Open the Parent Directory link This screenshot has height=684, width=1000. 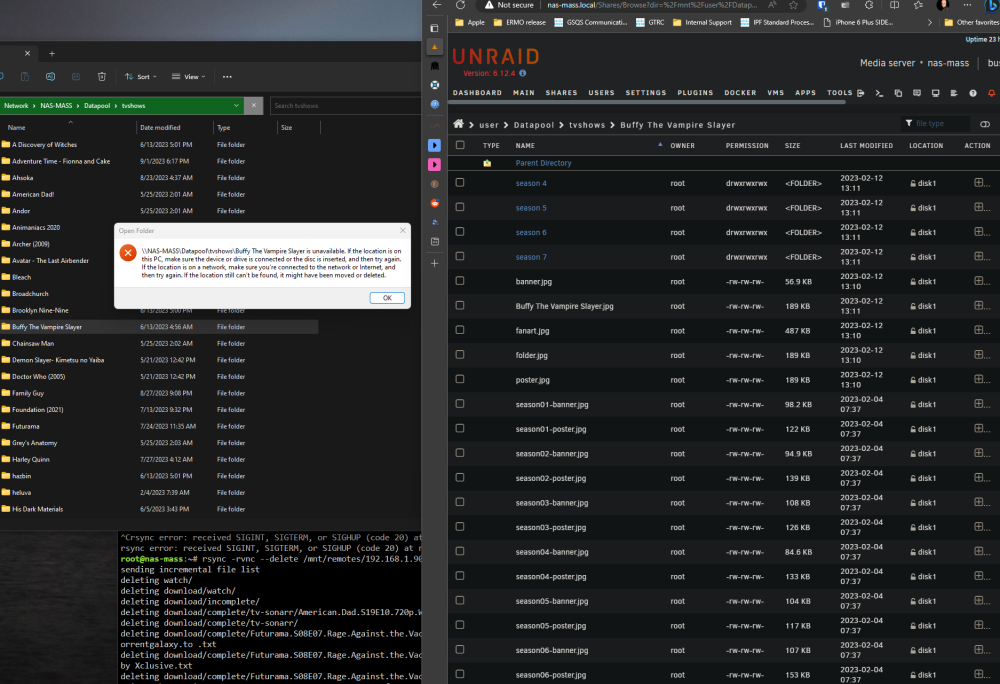click(543, 163)
